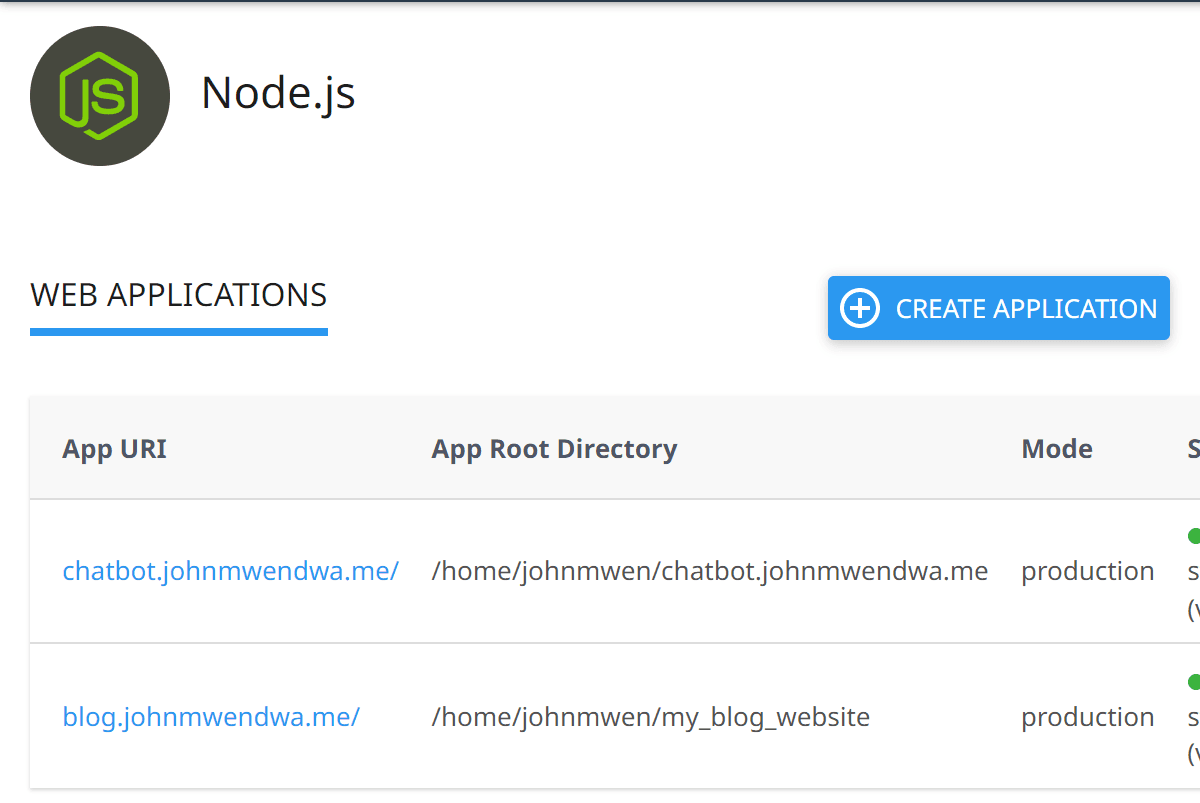Click the circled plus inside the blue button

[x=859, y=308]
